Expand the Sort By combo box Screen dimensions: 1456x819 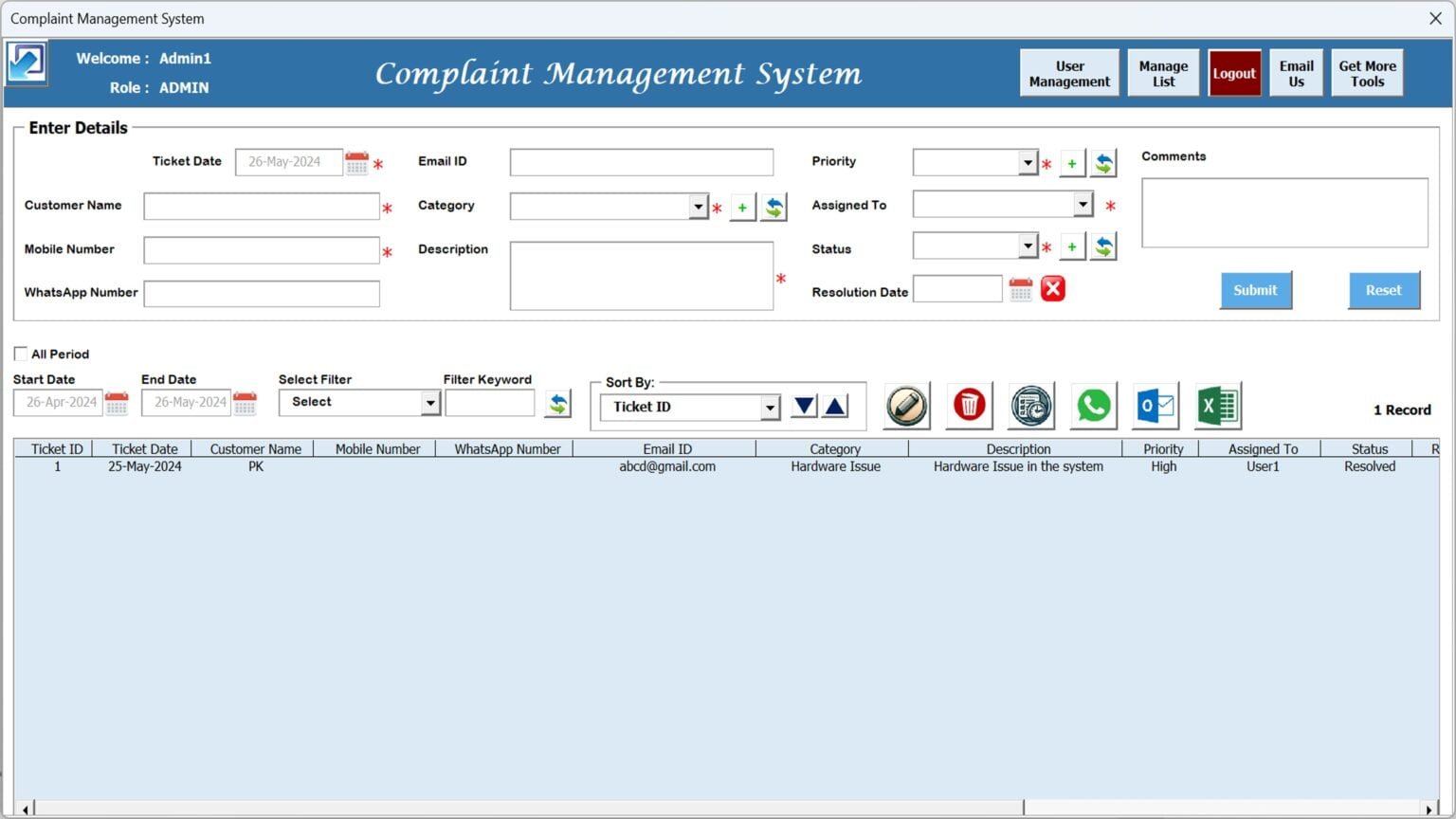(769, 407)
